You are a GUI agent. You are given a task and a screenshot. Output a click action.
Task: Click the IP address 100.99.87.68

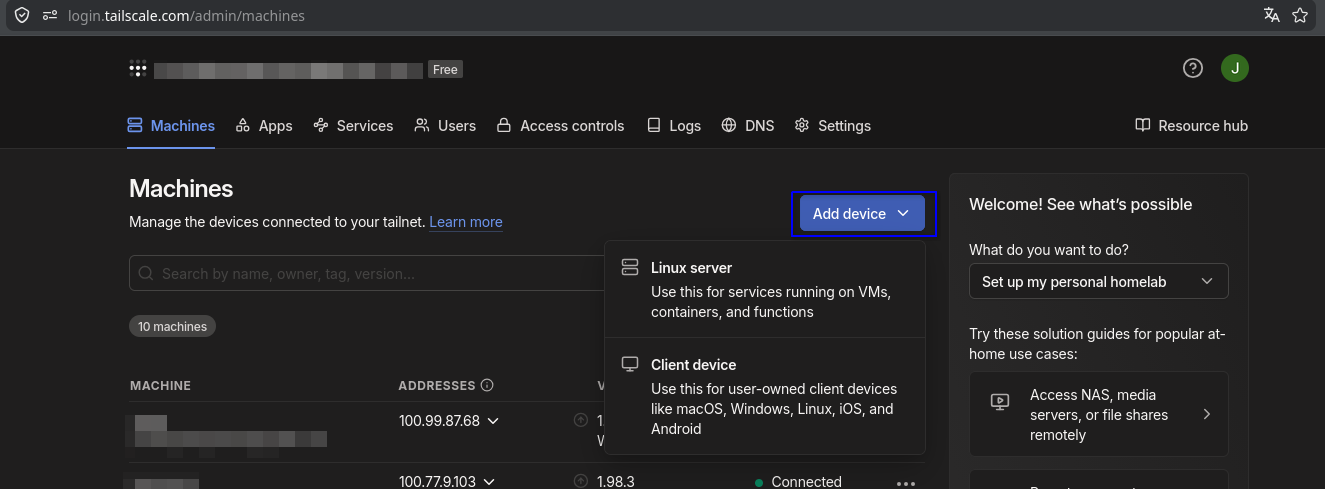439,421
